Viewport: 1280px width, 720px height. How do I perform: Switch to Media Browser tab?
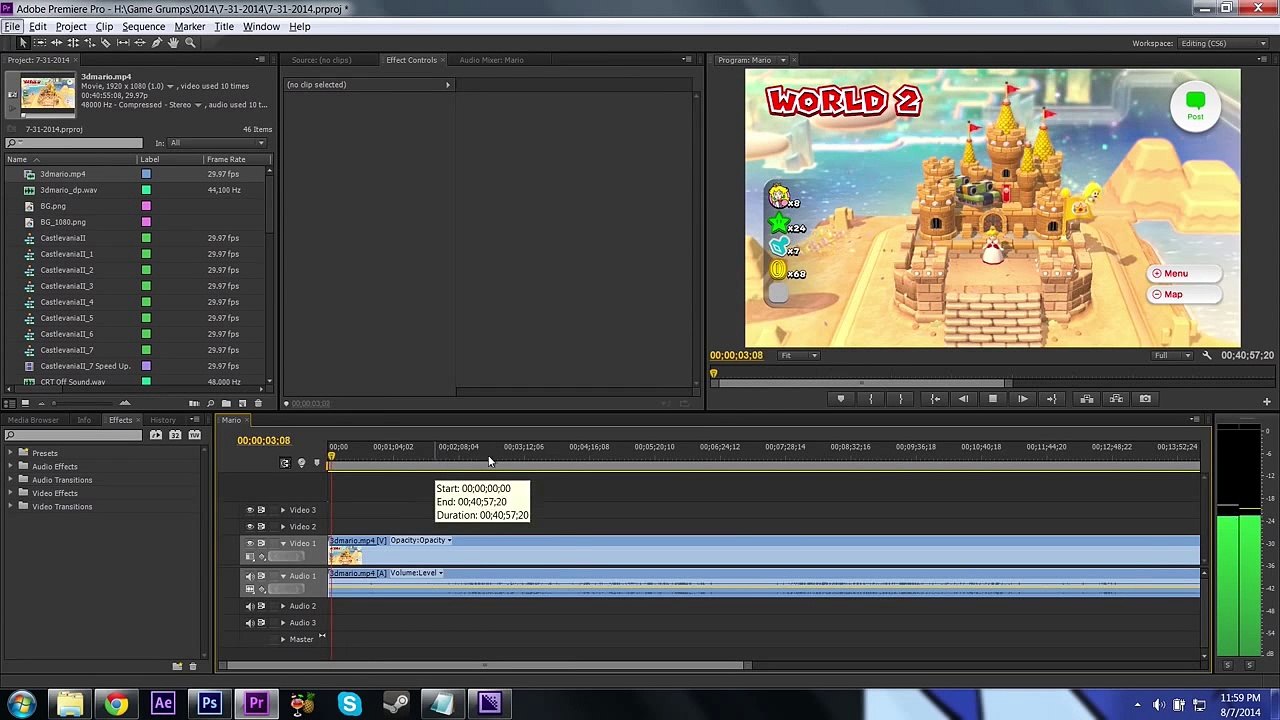click(x=33, y=420)
